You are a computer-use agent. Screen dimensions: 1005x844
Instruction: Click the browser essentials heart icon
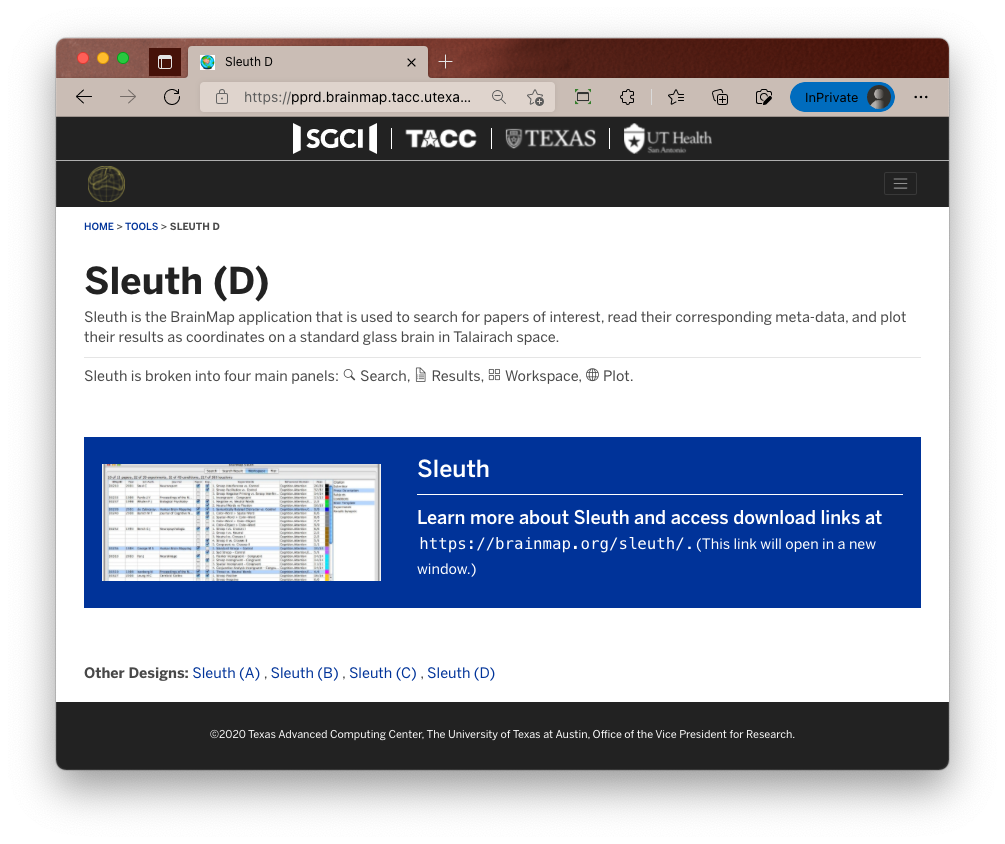point(763,97)
